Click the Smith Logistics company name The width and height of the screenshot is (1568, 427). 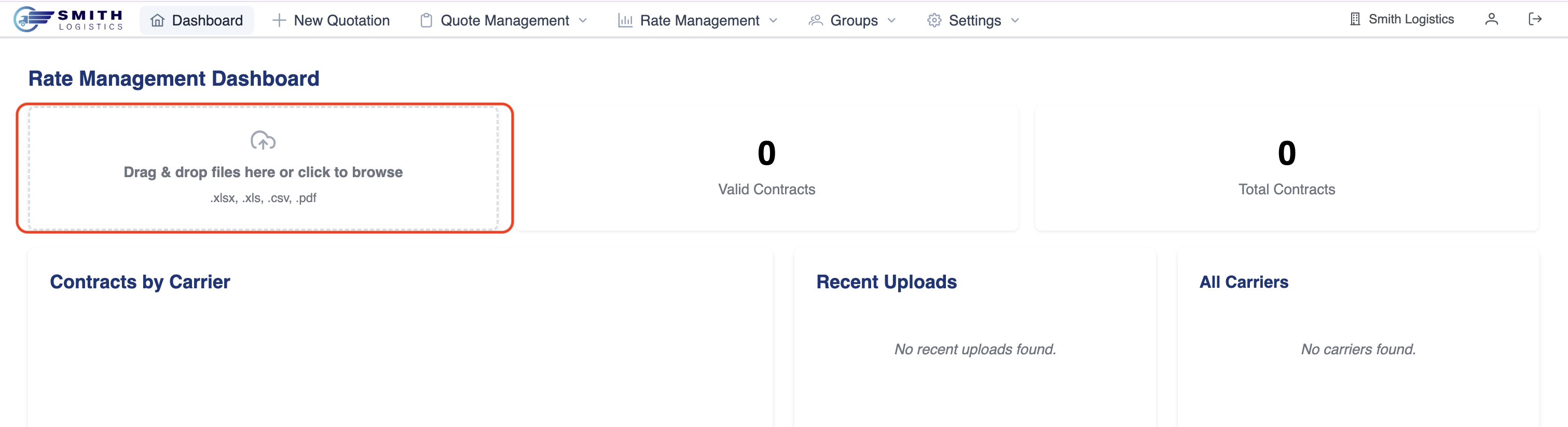click(x=1410, y=20)
